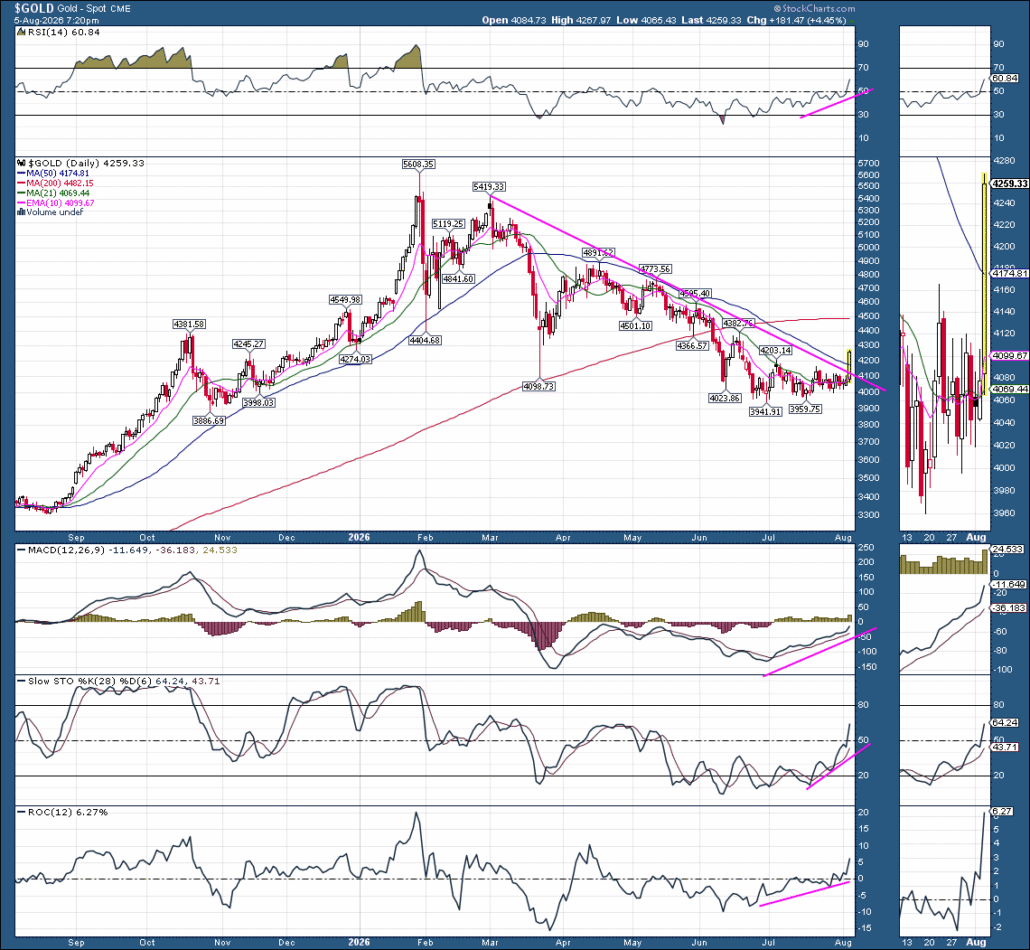Click the 5419.33 price label

click(489, 187)
